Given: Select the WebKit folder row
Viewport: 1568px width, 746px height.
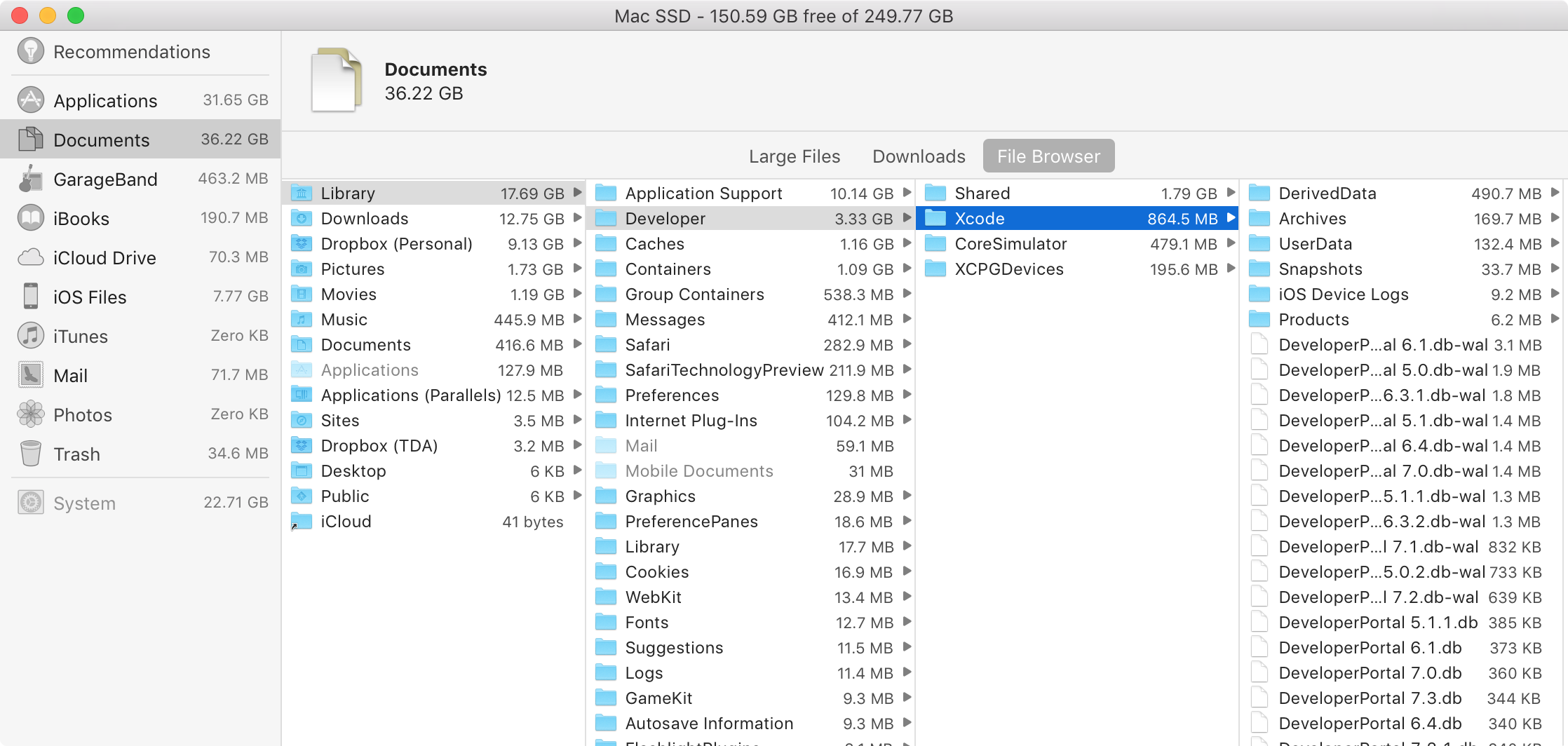Looking at the screenshot, I should pyautogui.click(x=751, y=597).
